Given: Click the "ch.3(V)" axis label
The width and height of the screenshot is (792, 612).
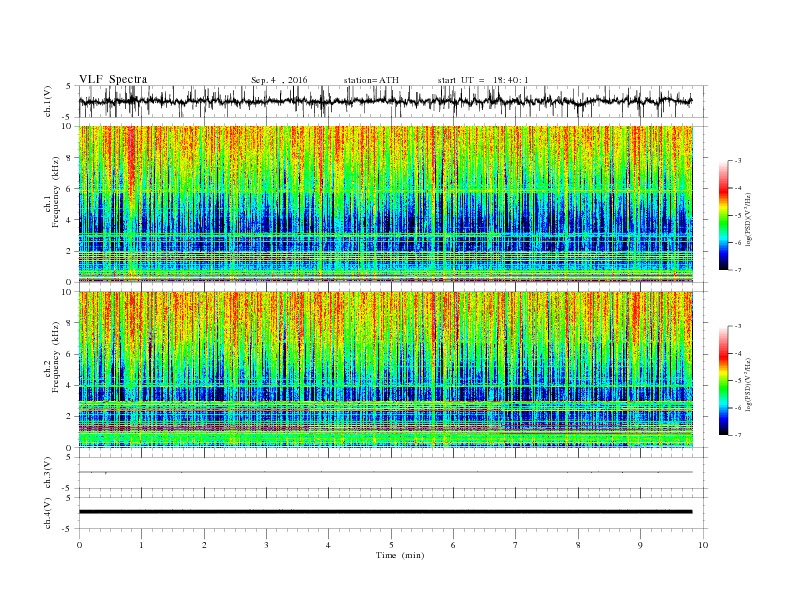Looking at the screenshot, I should tap(48, 472).
